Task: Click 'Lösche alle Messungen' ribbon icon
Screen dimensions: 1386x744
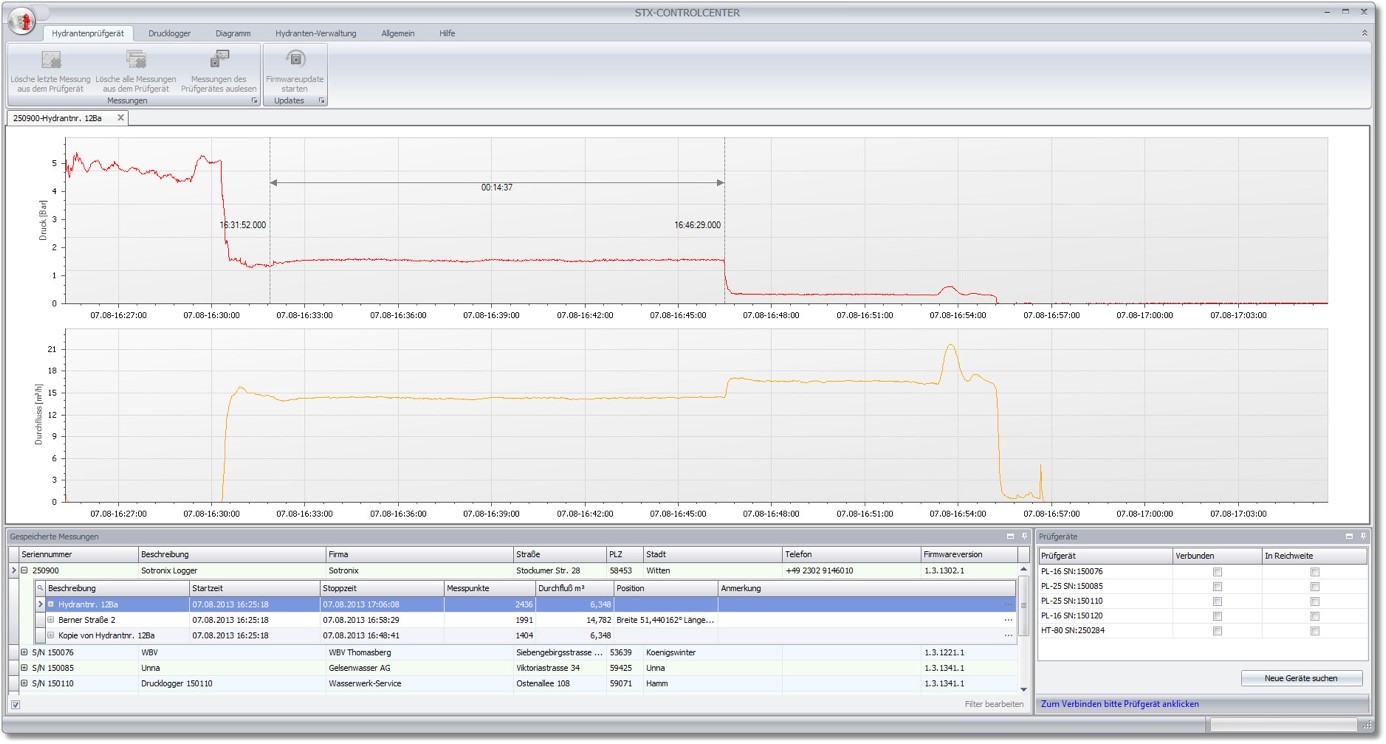Action: coord(135,60)
